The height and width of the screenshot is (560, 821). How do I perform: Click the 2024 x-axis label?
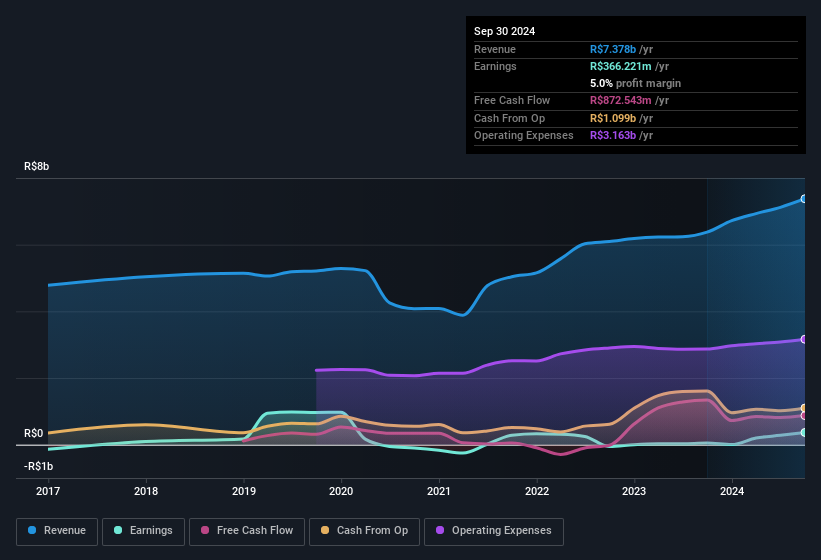pyautogui.click(x=732, y=491)
